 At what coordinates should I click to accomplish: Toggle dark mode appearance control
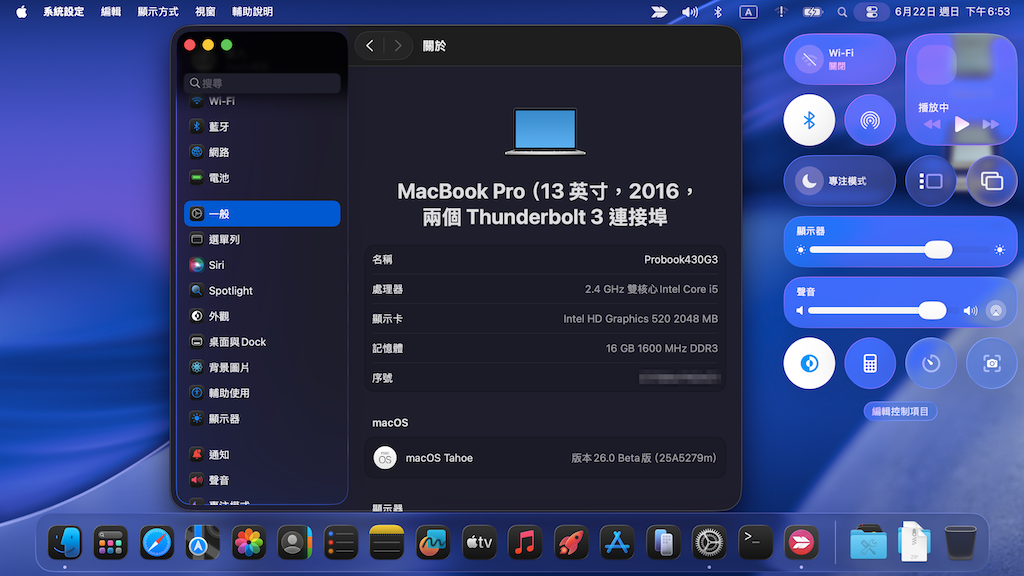coord(809,363)
